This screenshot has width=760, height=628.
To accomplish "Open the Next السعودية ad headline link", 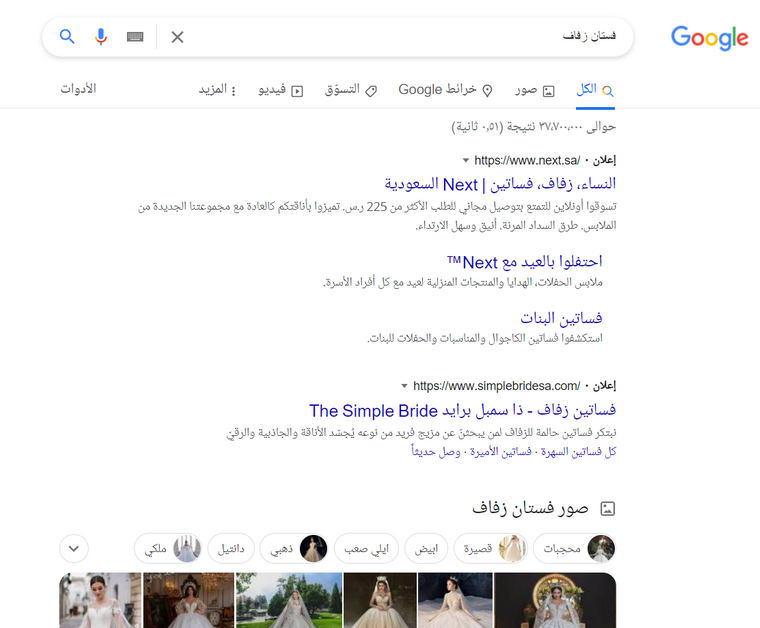I will 500,184.
